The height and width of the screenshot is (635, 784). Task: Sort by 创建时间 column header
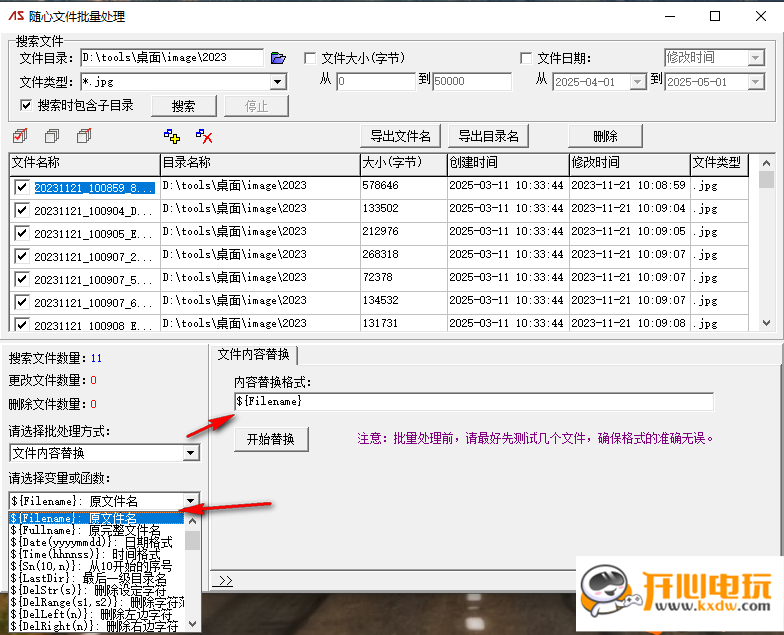point(508,163)
